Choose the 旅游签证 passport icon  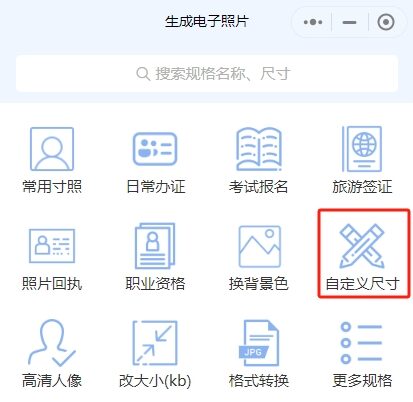pos(362,149)
